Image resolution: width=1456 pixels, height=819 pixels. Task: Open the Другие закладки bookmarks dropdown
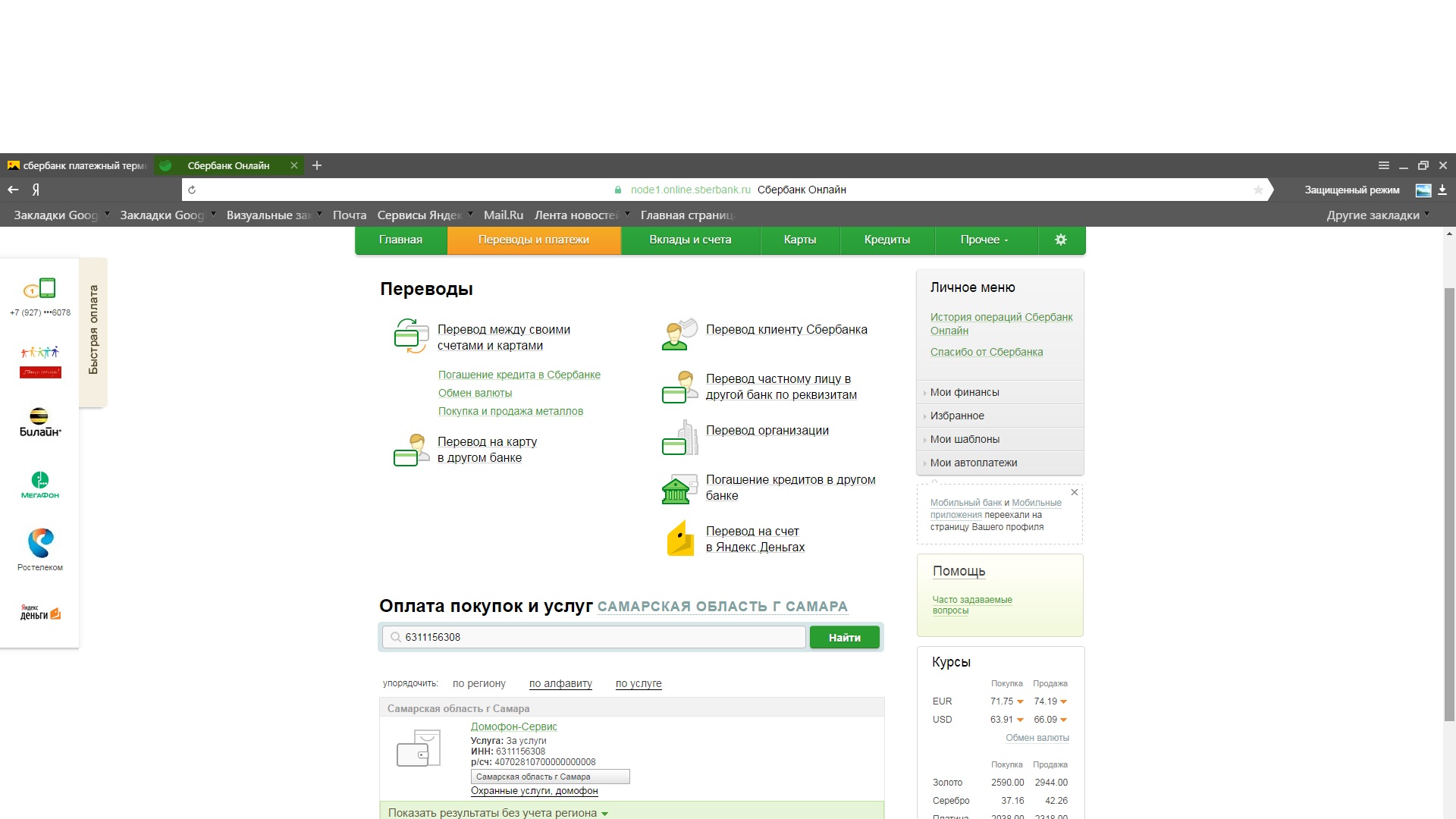1378,215
